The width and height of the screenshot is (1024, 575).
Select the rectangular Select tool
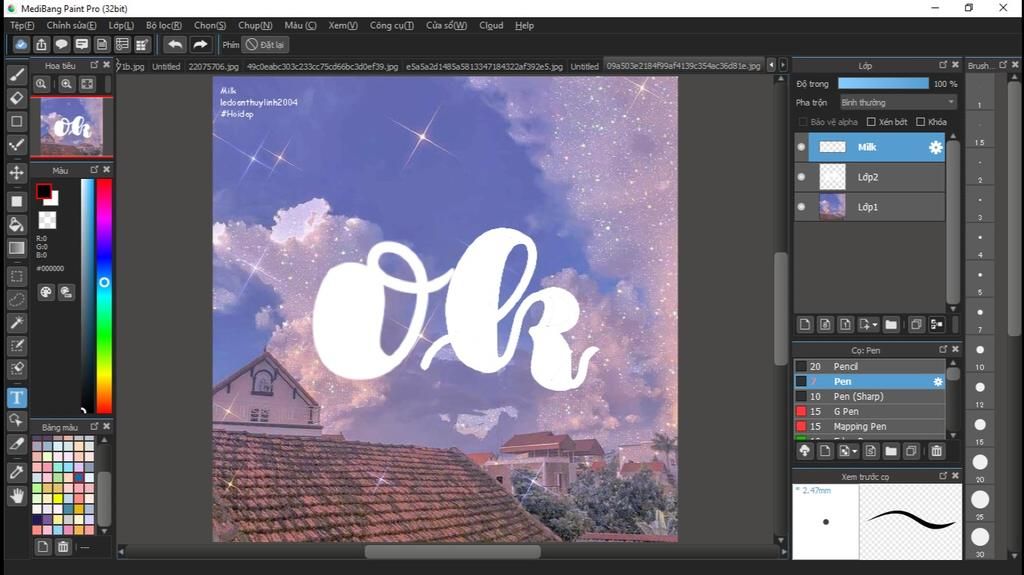pos(17,276)
